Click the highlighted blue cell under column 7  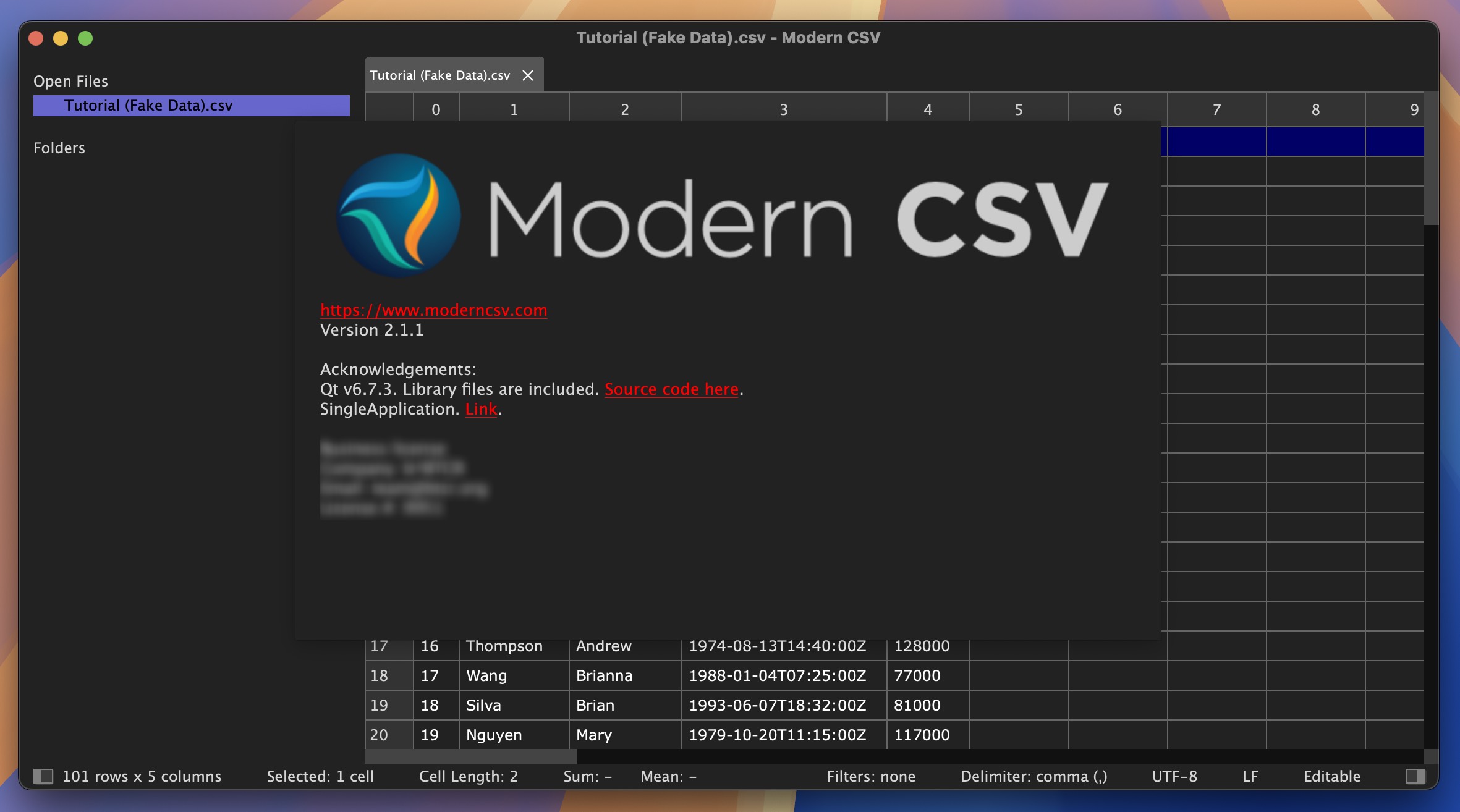pos(1216,142)
